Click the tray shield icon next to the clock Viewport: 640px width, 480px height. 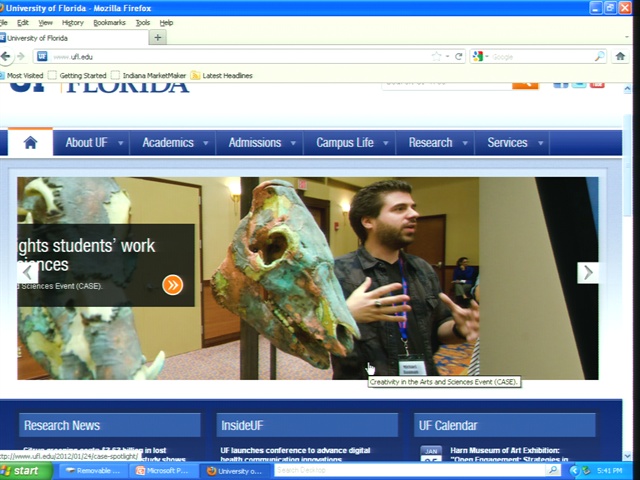[x=586, y=471]
